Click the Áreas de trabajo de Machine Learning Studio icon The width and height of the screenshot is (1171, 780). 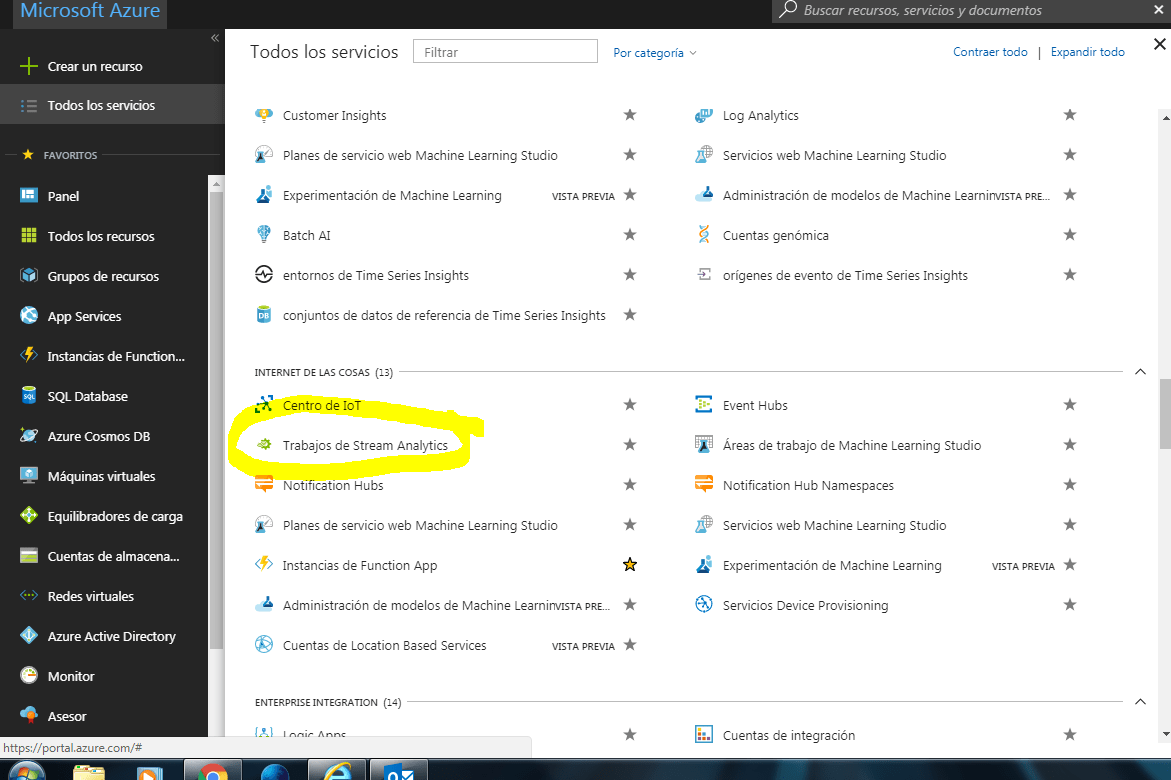703,445
